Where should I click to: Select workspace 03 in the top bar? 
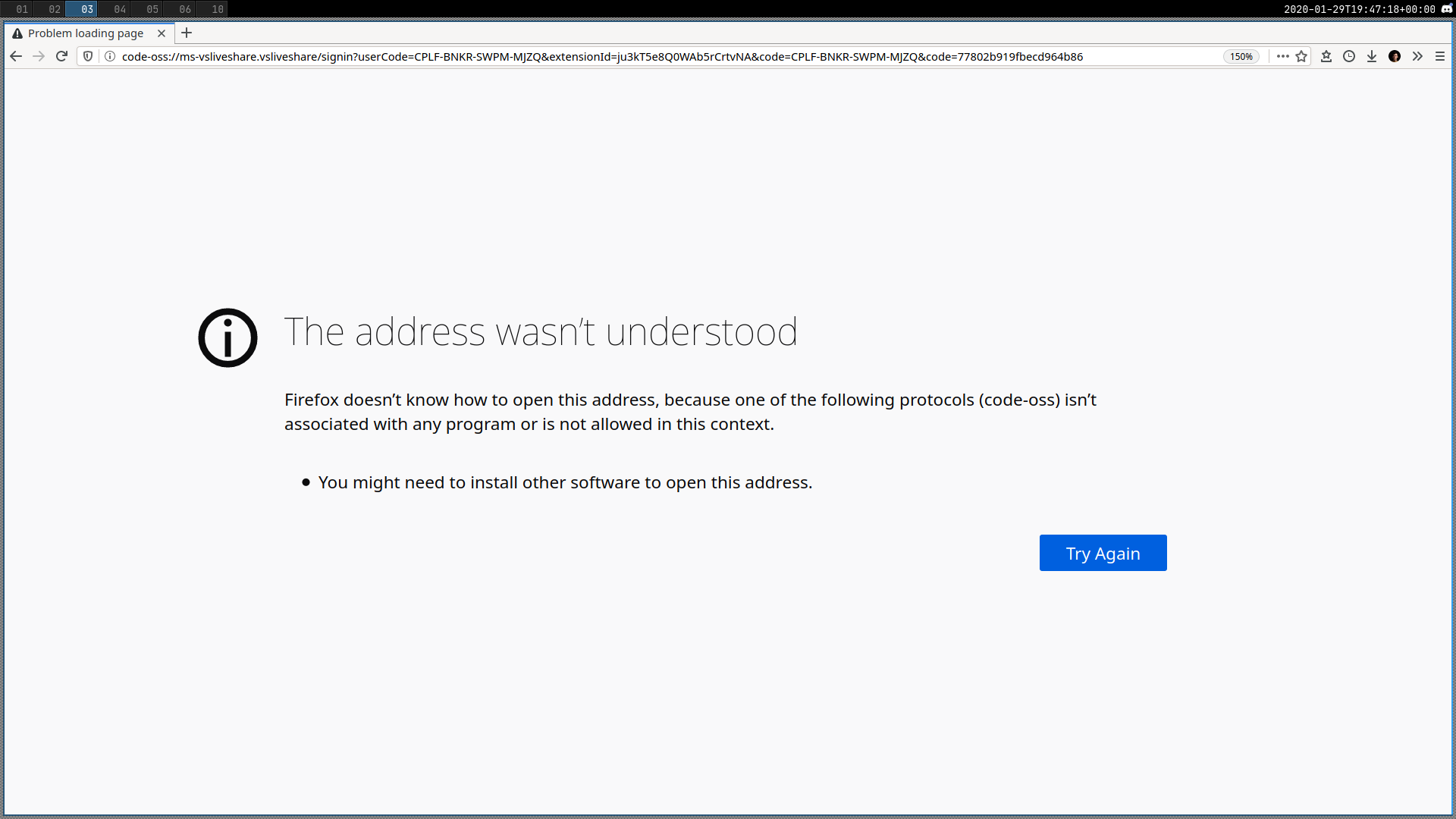point(86,8)
